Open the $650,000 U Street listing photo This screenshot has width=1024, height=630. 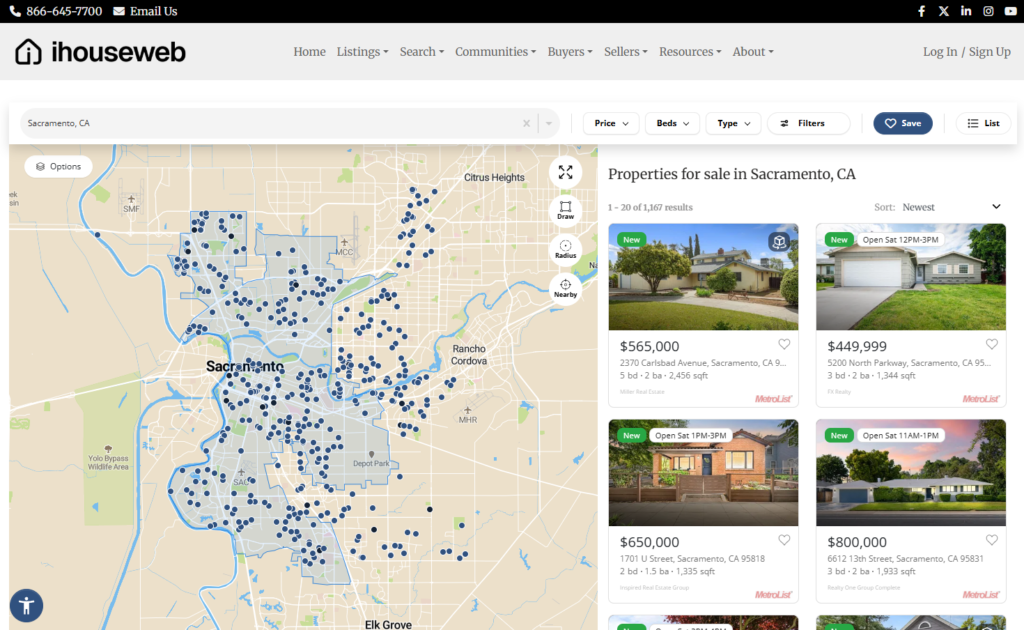coord(703,473)
